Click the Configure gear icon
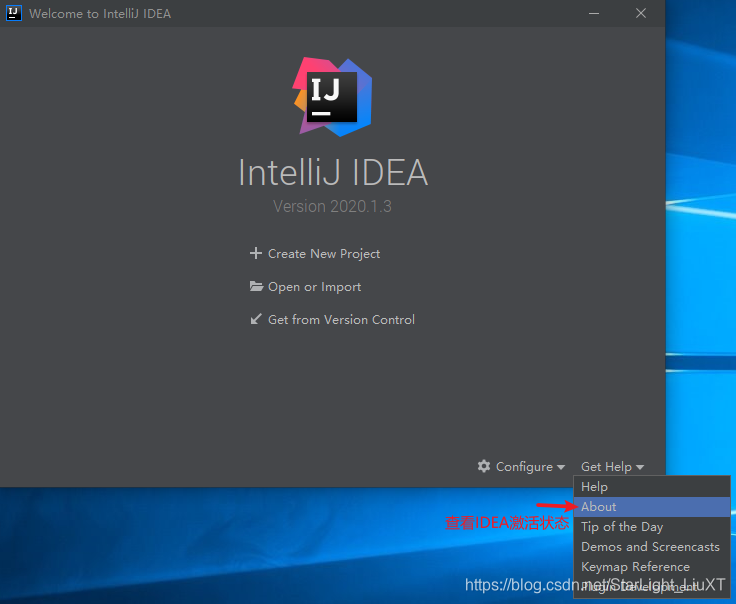Image resolution: width=736 pixels, height=604 pixels. coord(484,466)
